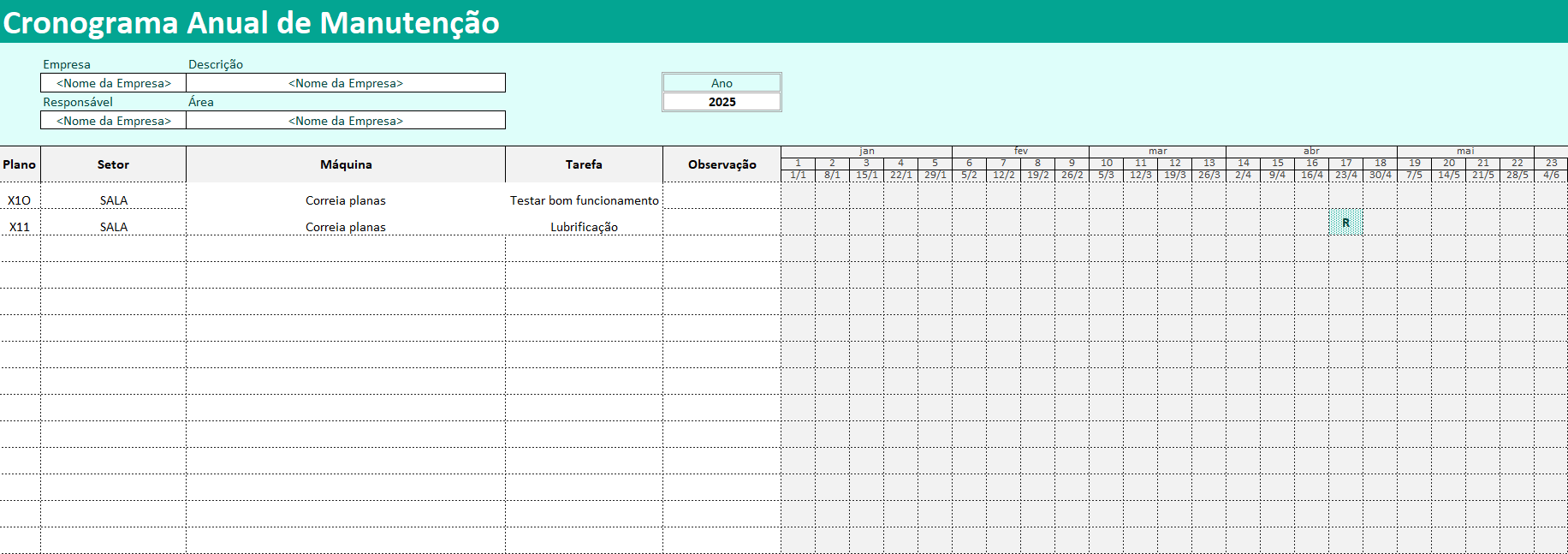Select the Empresa name input cell

tap(113, 83)
